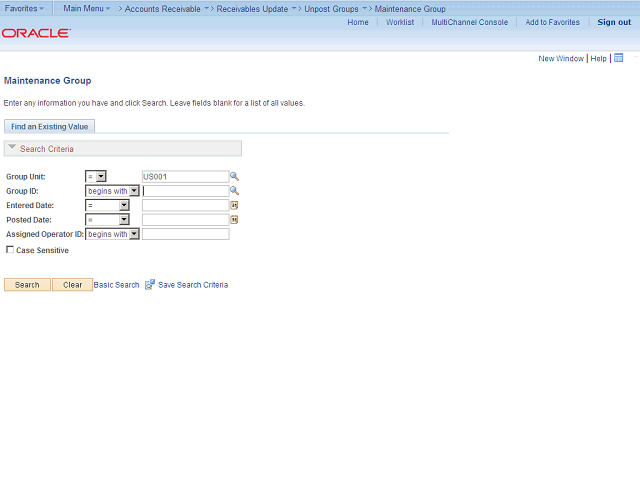This screenshot has width=640, height=480.
Task: Toggle the Case Sensitive checkbox
Action: click(x=10, y=249)
